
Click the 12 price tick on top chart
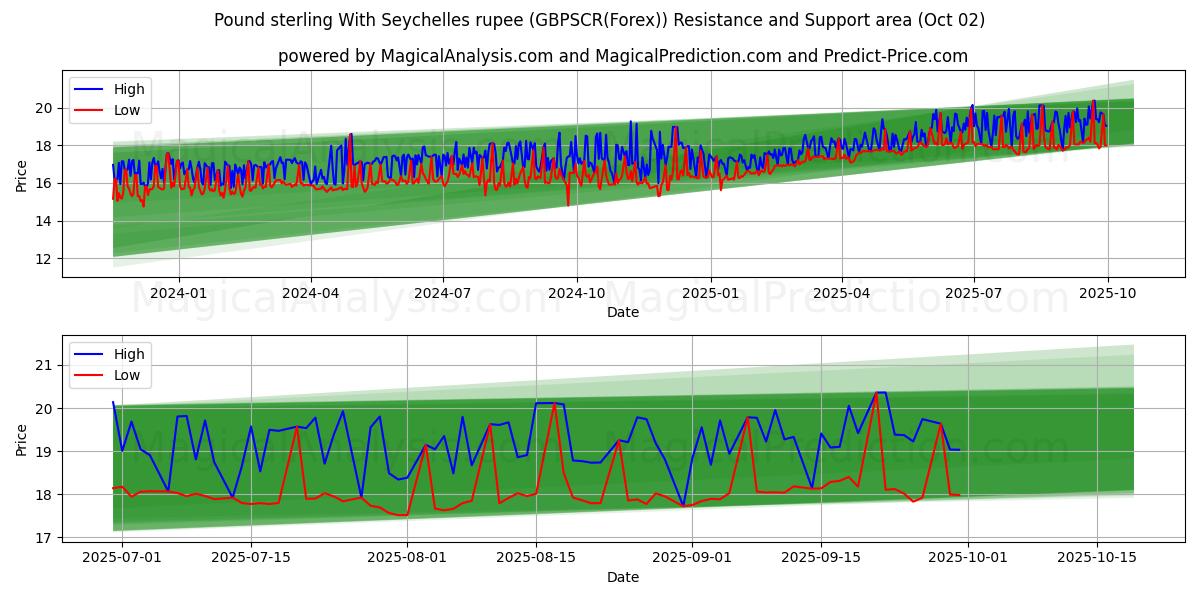click(44, 259)
